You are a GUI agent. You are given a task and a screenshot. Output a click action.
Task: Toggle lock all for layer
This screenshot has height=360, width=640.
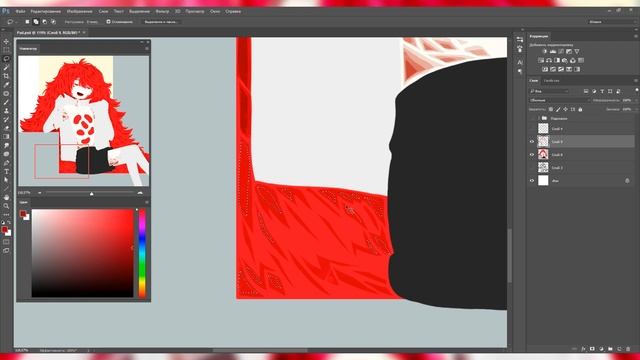[580, 109]
